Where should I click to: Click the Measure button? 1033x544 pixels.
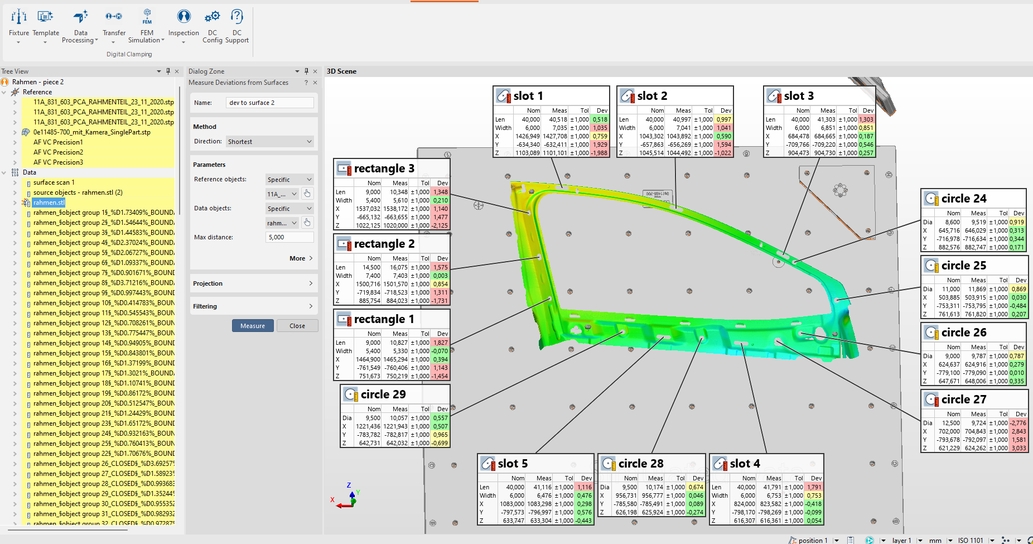click(252, 326)
